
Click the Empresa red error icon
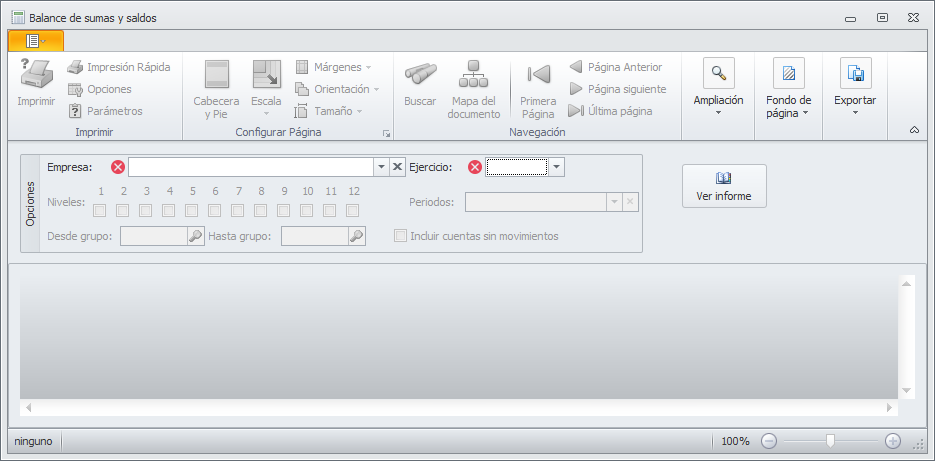coord(118,167)
